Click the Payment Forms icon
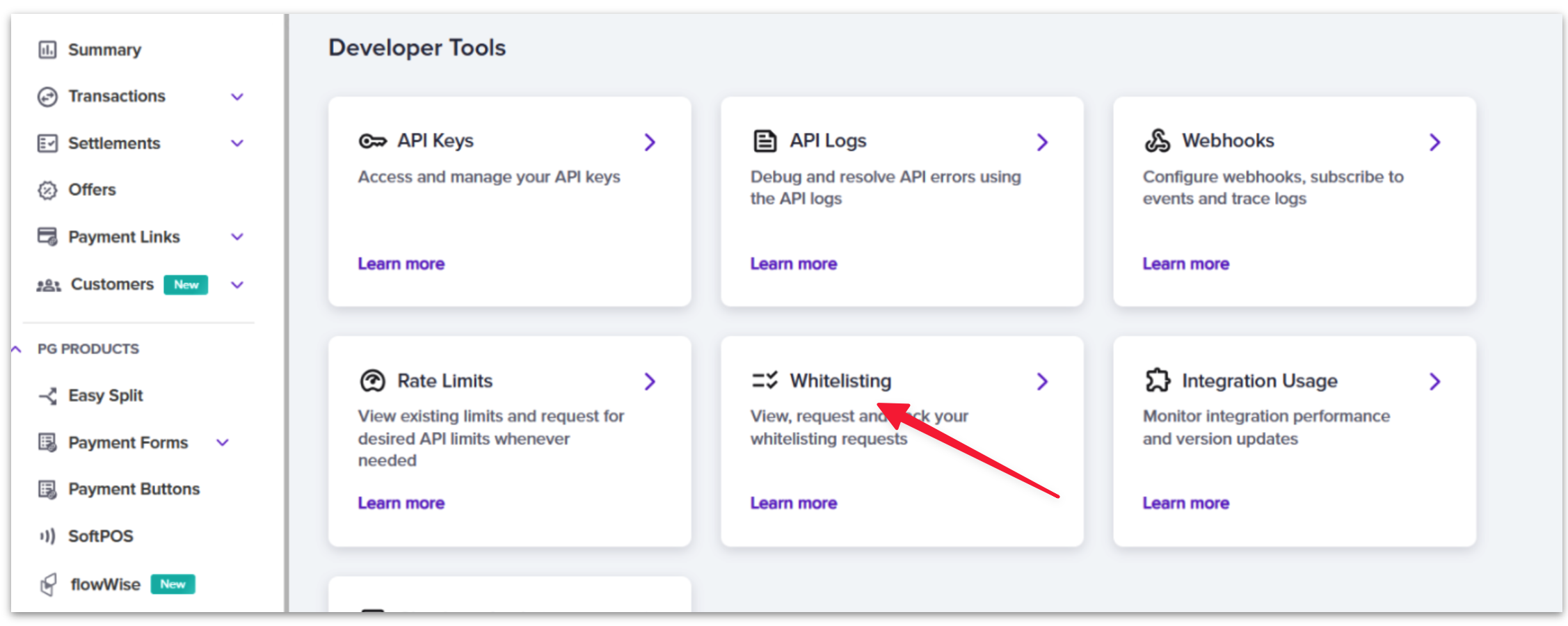This screenshot has height=626, width=1568. pyautogui.click(x=47, y=442)
